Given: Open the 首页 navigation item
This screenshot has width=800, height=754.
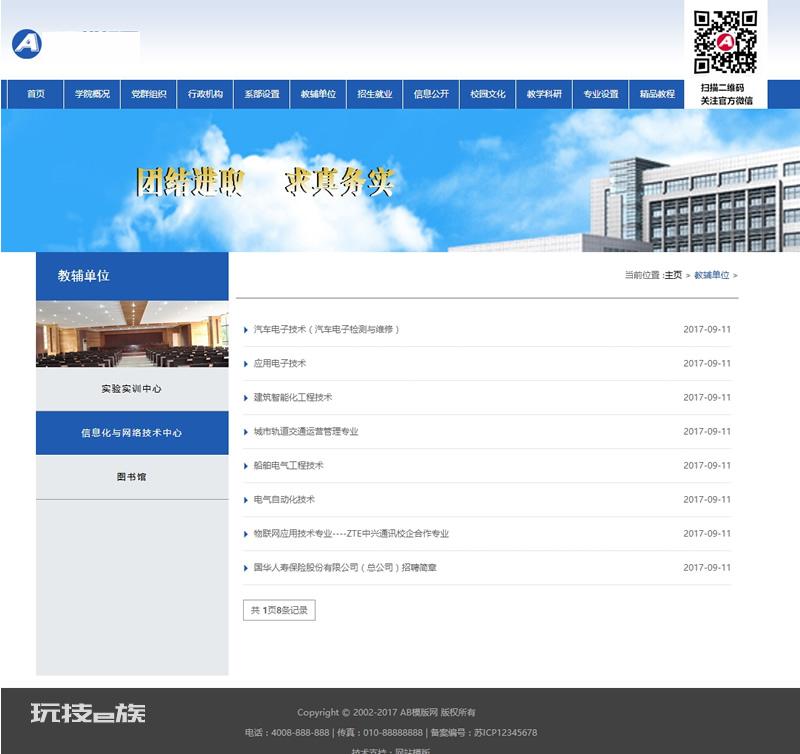Looking at the screenshot, I should click(x=36, y=94).
